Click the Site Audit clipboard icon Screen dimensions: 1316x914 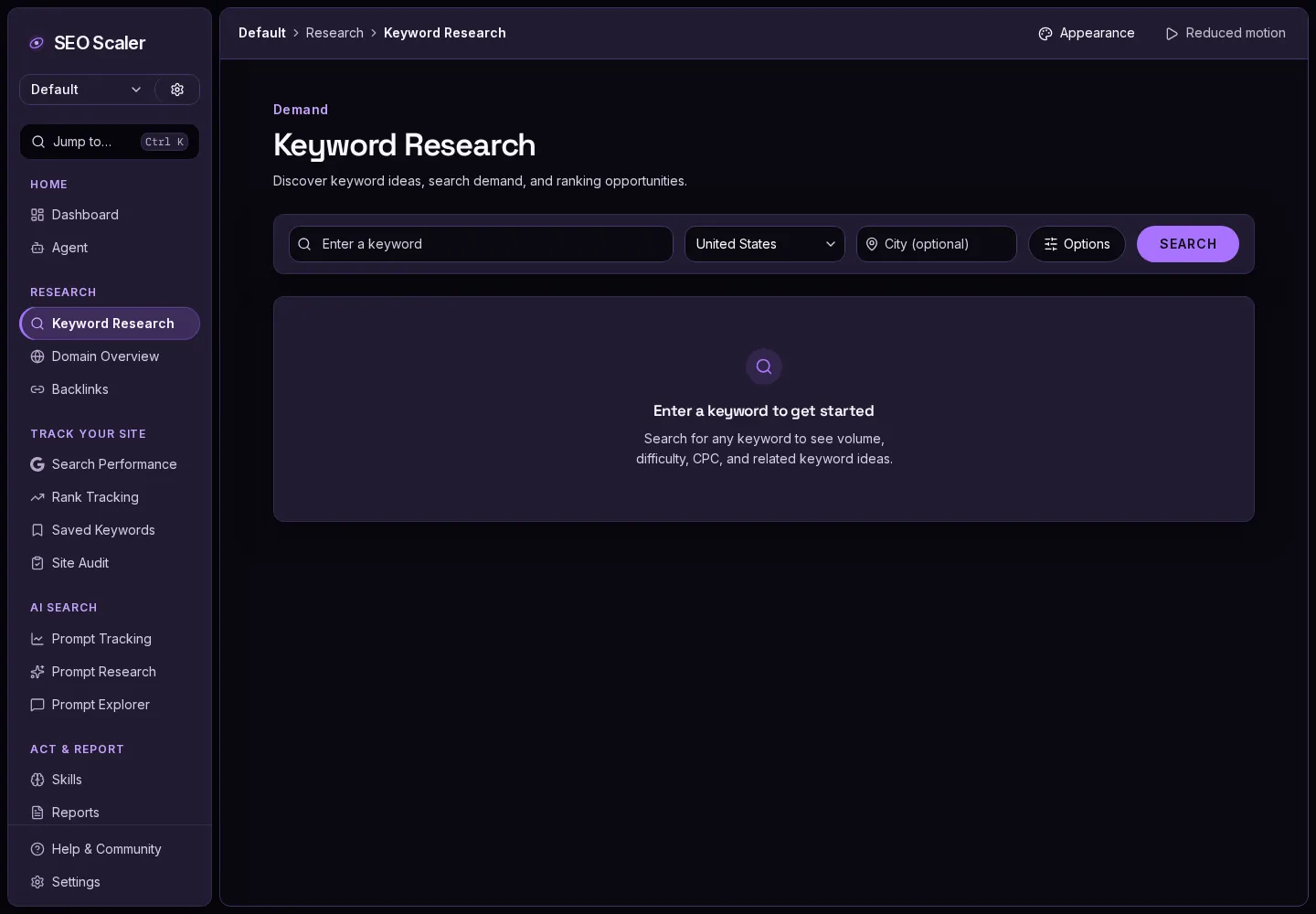click(37, 563)
